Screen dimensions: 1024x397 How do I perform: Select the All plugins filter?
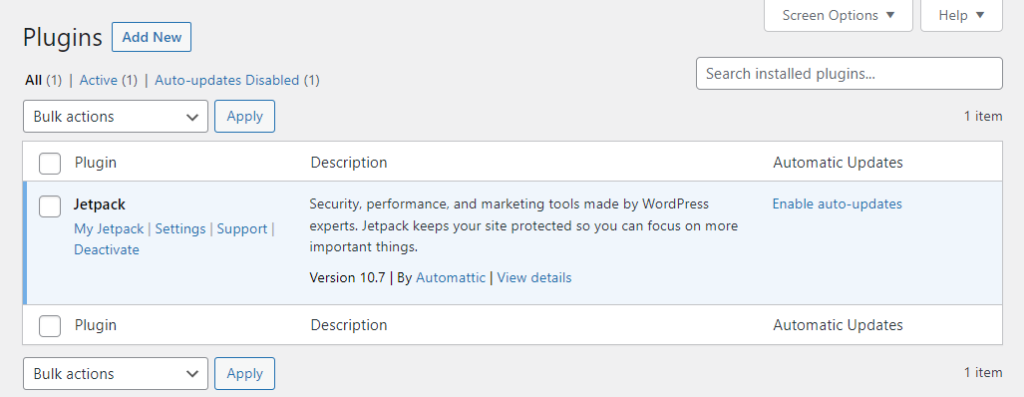click(33, 80)
